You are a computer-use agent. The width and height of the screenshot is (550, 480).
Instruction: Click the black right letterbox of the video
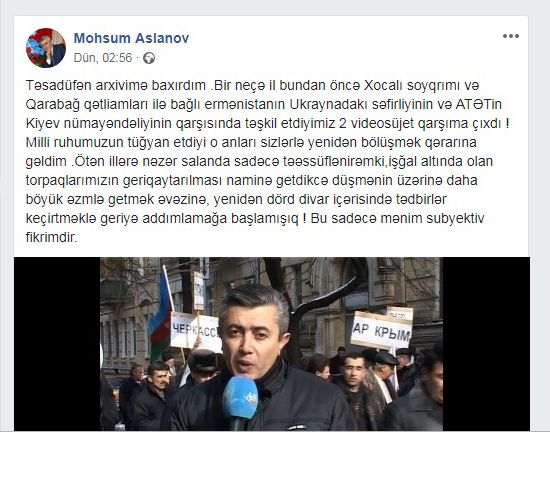pos(486,344)
